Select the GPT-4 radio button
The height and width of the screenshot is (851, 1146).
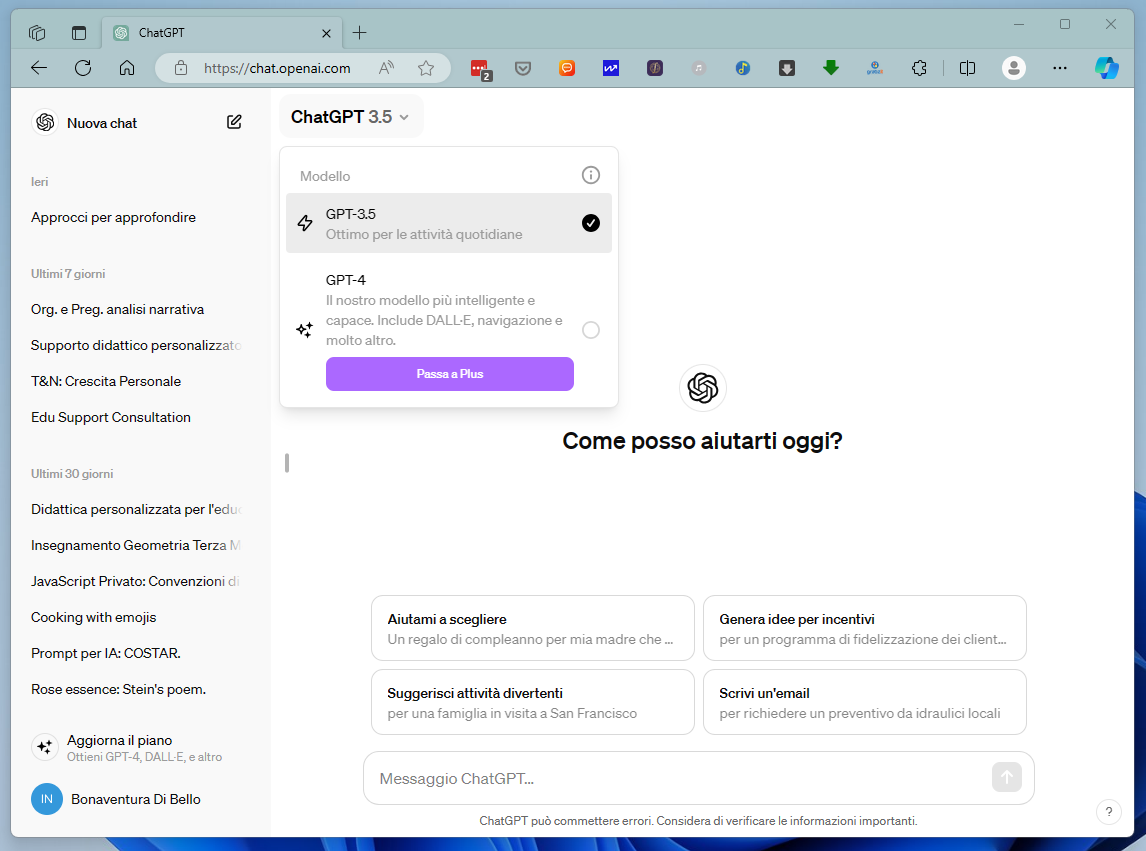(591, 330)
